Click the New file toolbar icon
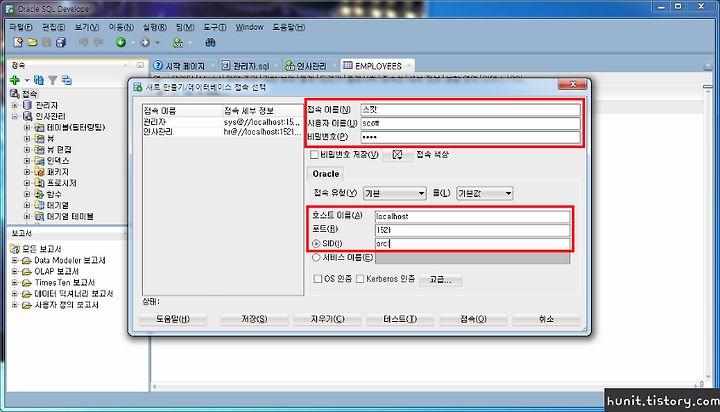Image resolution: width=720 pixels, height=412 pixels. click(x=18, y=42)
